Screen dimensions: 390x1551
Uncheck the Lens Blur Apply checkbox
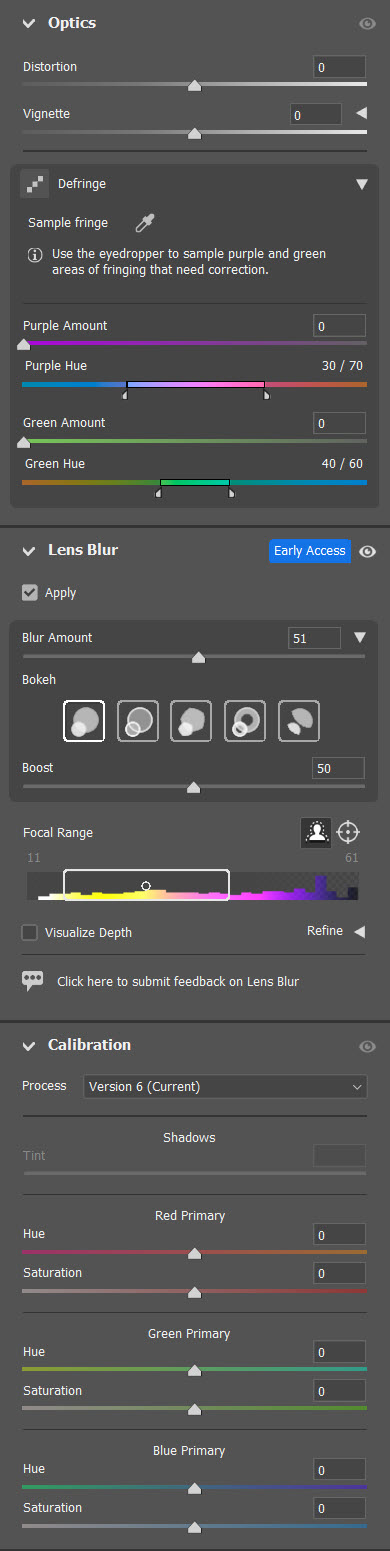point(30,593)
